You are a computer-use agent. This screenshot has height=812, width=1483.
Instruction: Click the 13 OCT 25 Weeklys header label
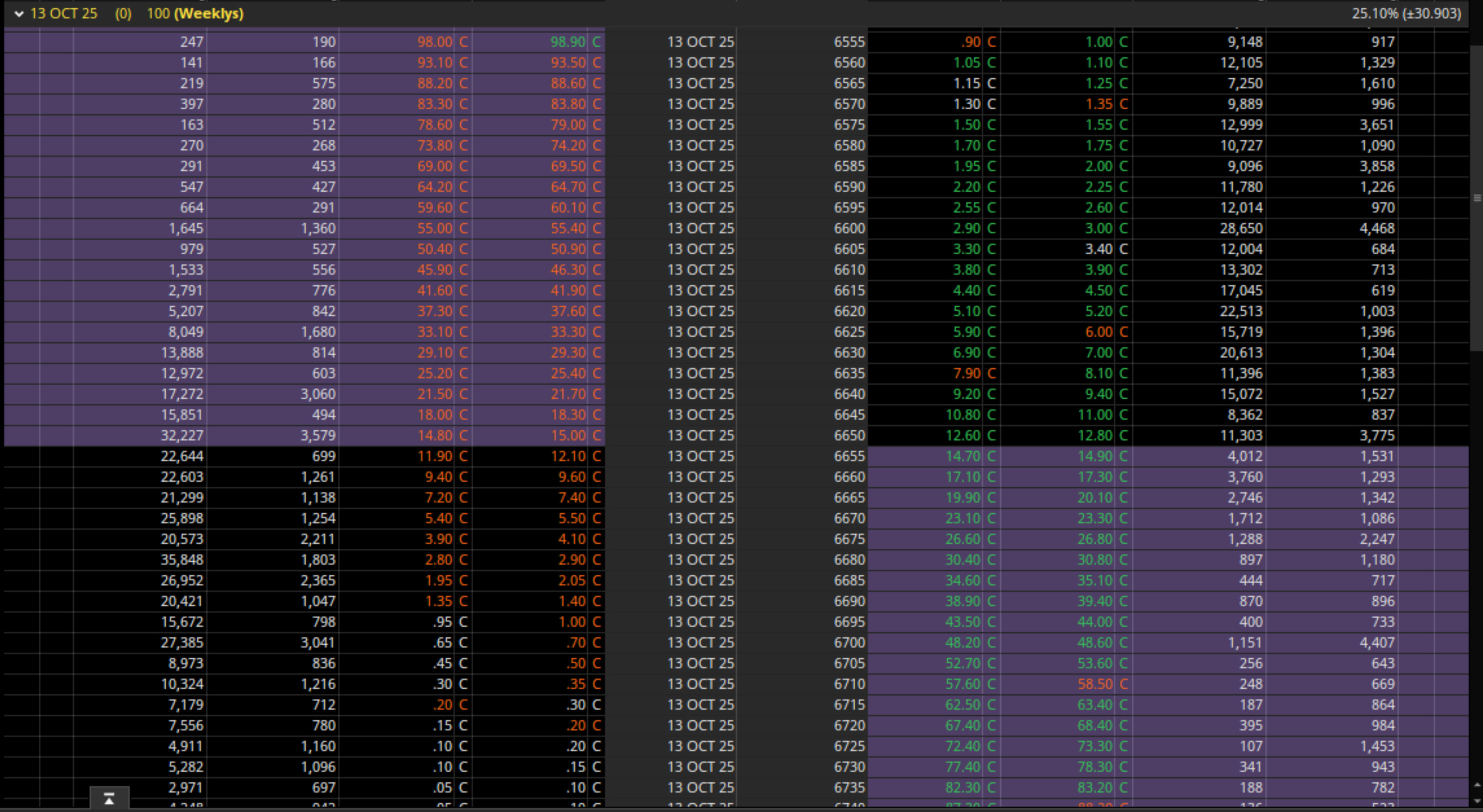coord(137,14)
